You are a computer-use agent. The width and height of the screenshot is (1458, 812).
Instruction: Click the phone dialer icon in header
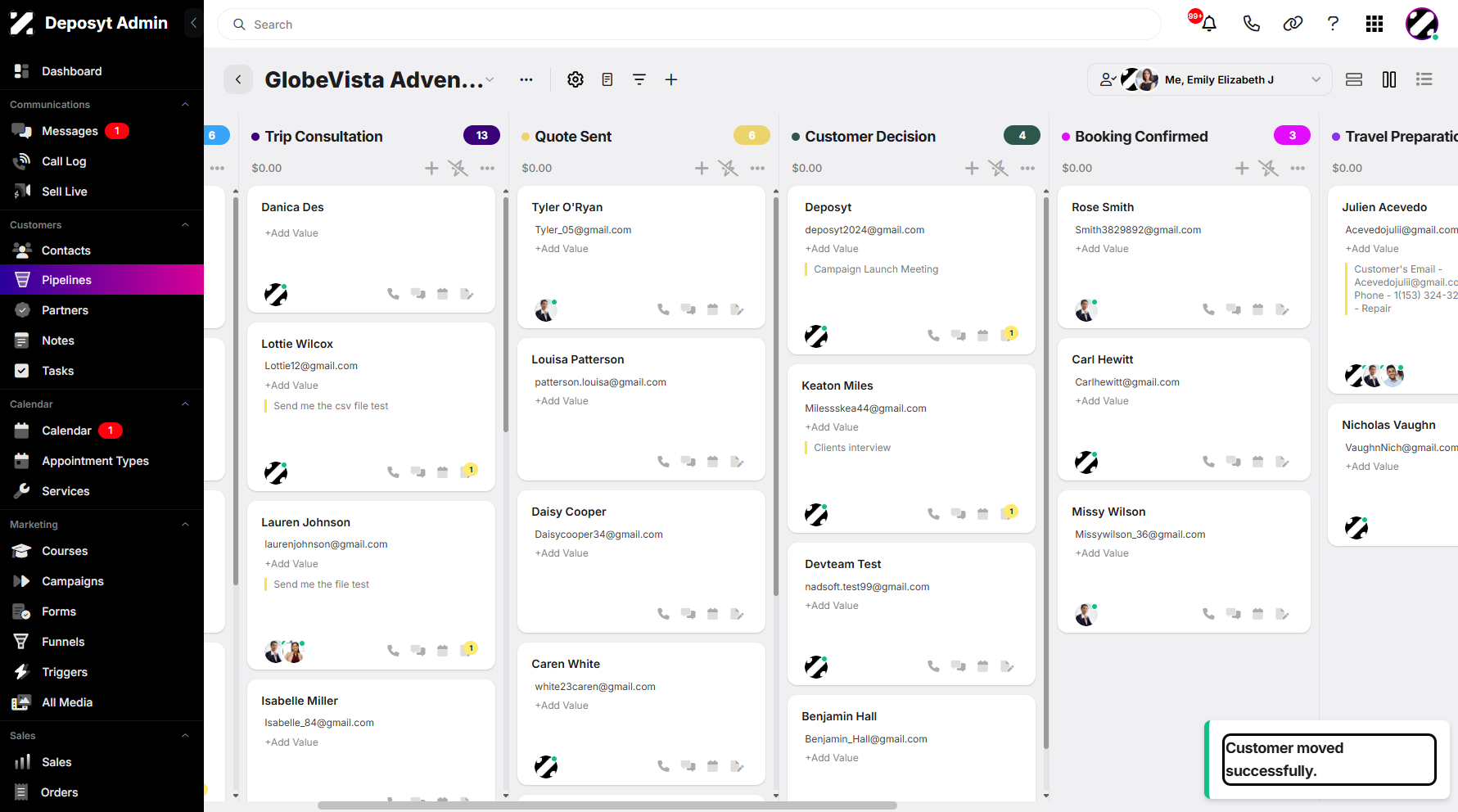1251,24
